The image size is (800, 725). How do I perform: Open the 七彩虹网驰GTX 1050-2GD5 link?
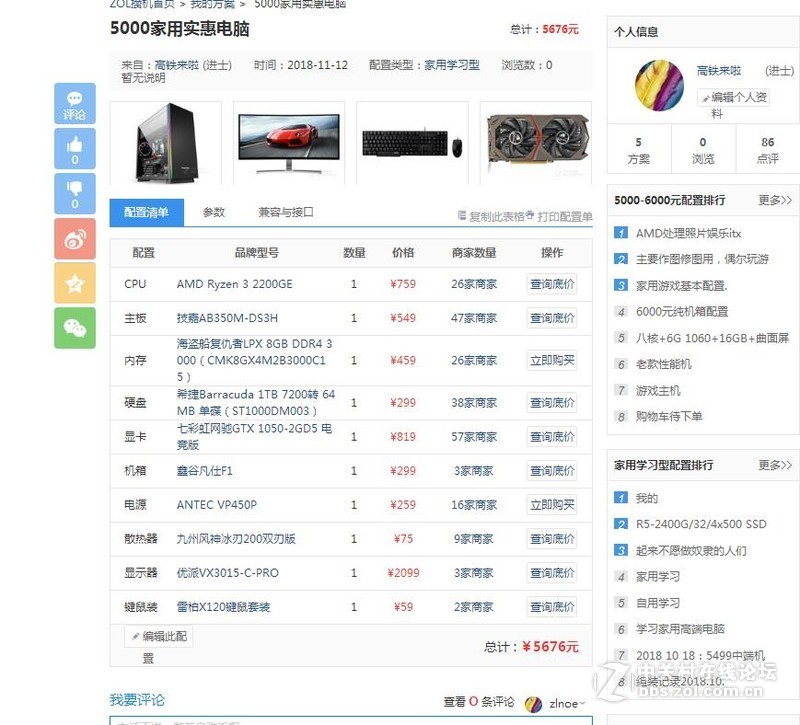point(255,437)
